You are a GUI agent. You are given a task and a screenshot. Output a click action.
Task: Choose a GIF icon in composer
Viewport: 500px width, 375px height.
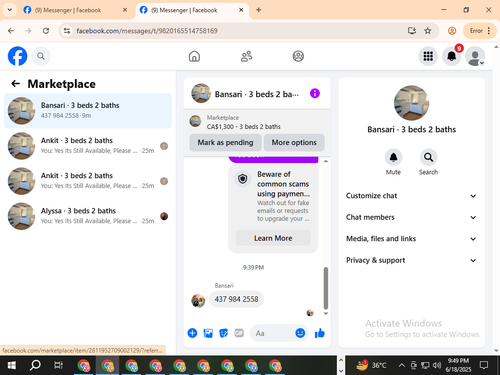(239, 333)
